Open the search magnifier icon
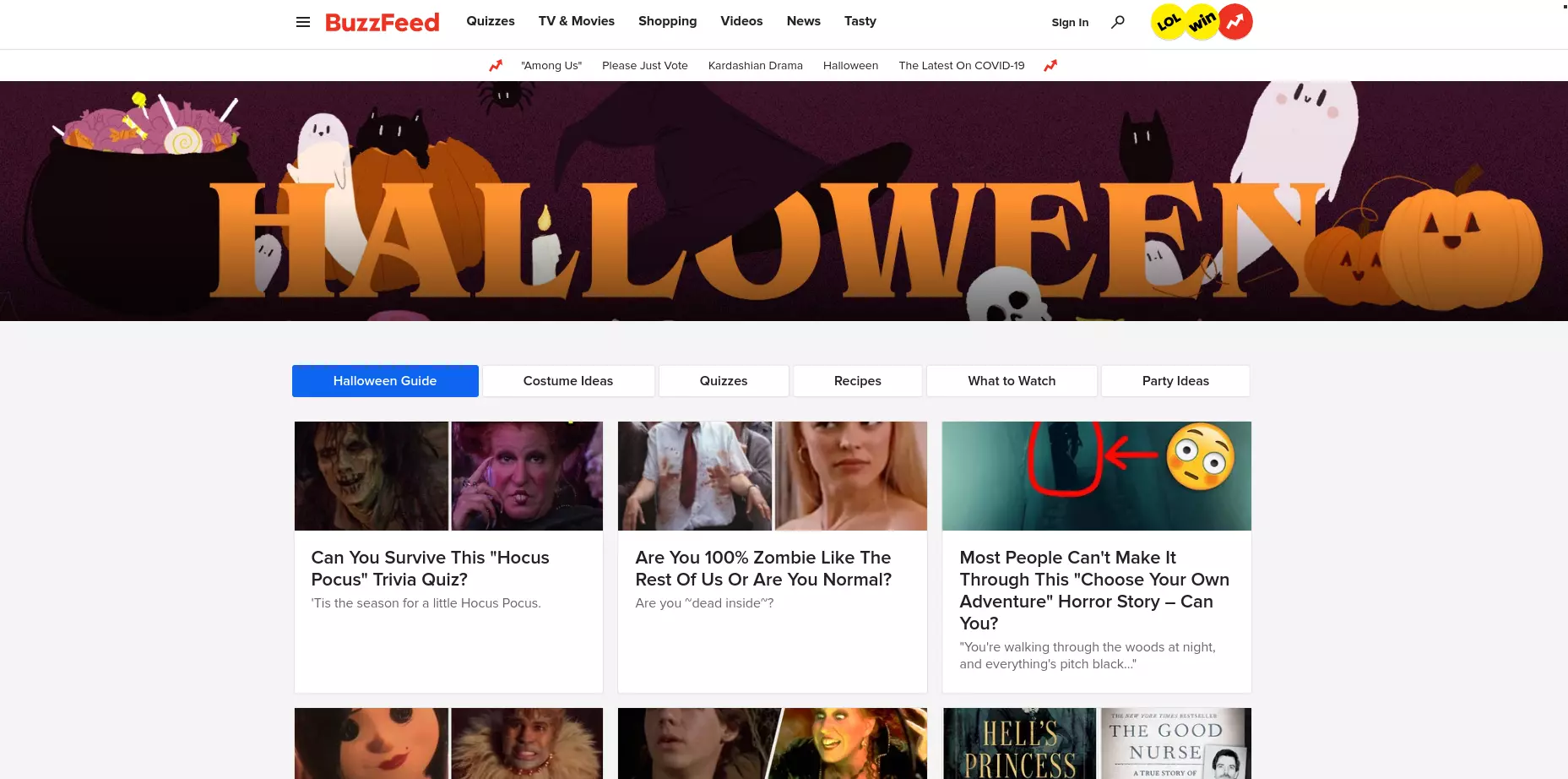The width and height of the screenshot is (1568, 779). click(1118, 22)
